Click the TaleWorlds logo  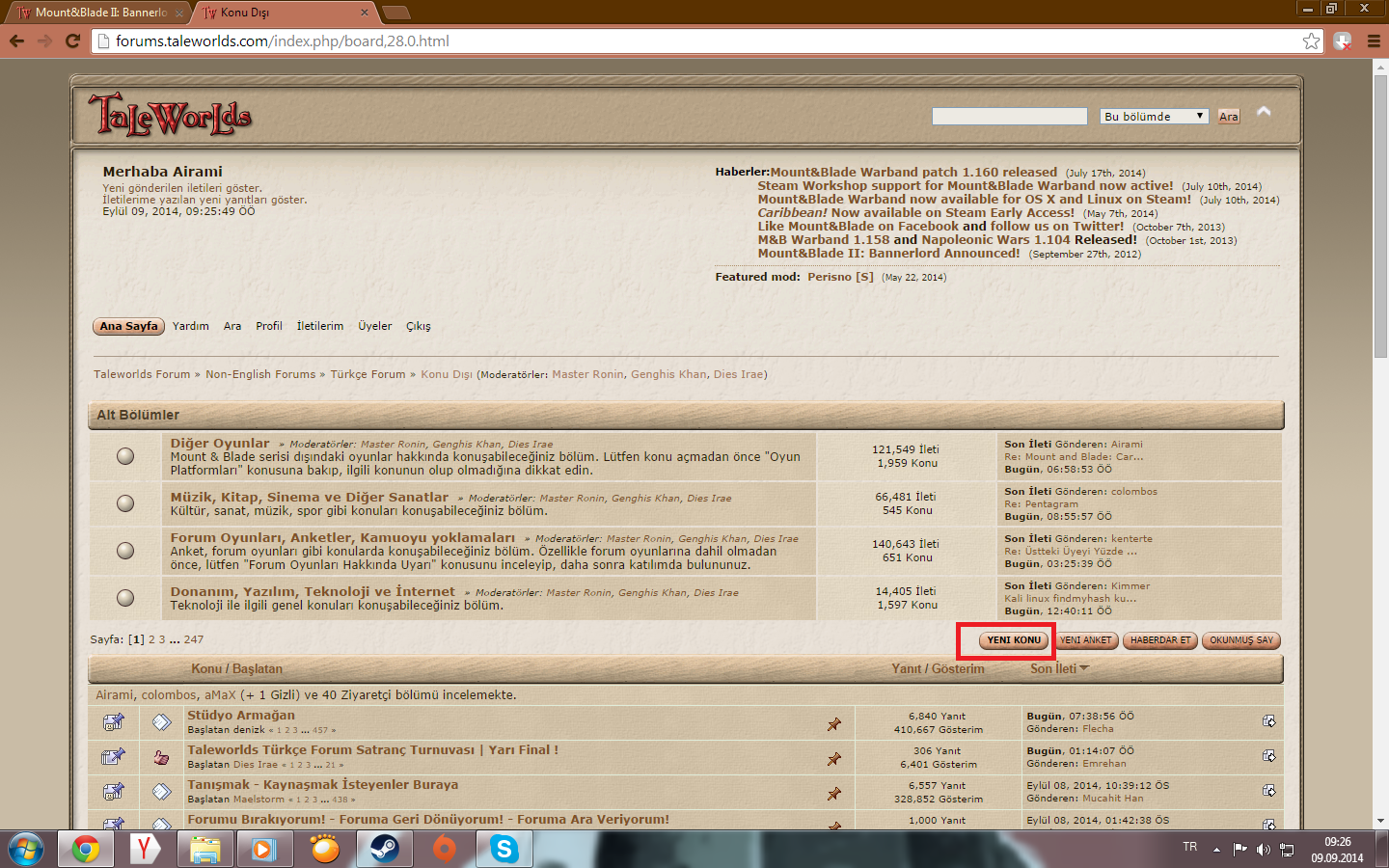tap(170, 116)
